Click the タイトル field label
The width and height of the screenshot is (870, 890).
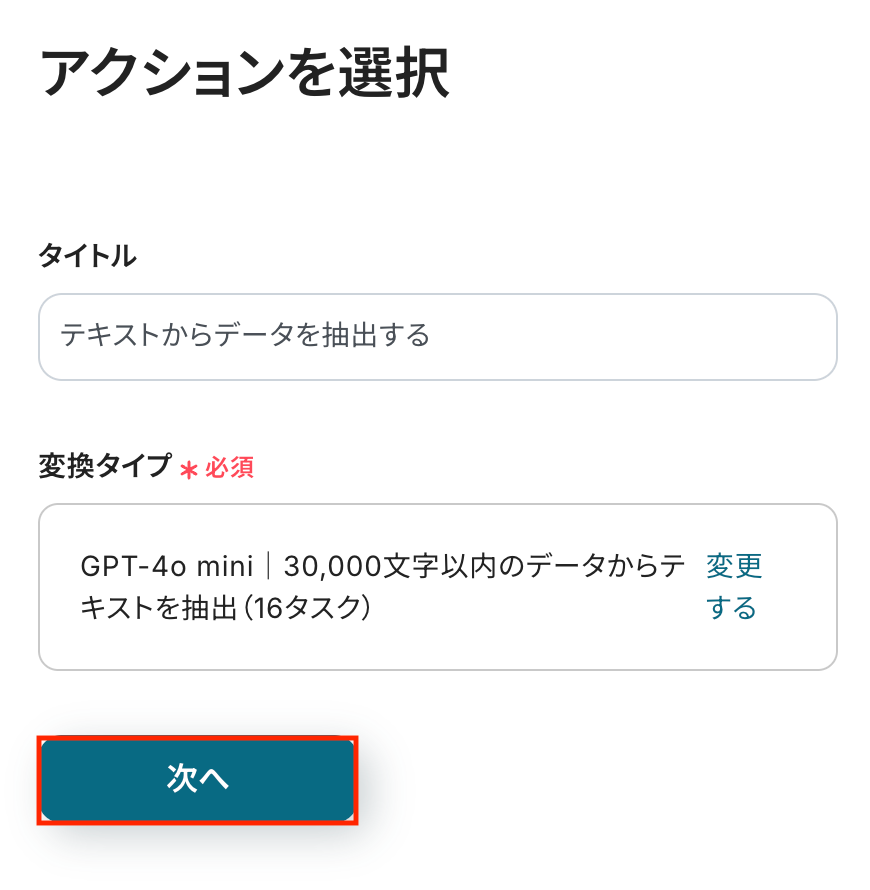pos(87,256)
